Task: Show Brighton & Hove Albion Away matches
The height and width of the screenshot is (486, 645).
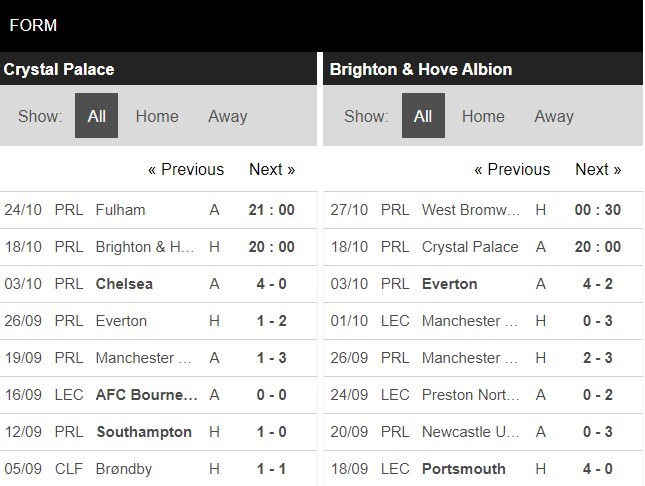Action: [x=554, y=116]
